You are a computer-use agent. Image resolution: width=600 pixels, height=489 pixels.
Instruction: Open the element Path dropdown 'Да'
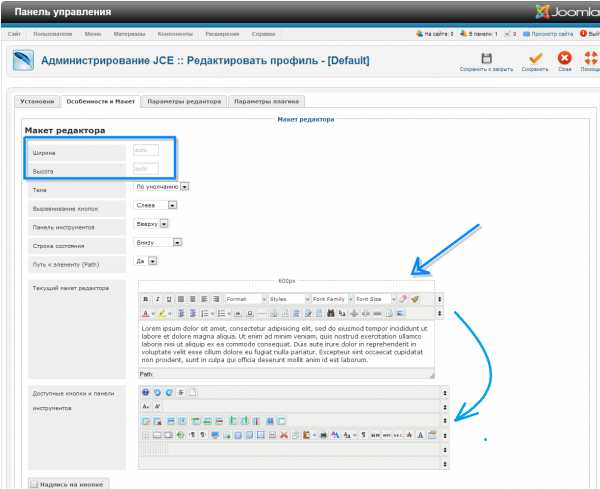pyautogui.click(x=146, y=261)
